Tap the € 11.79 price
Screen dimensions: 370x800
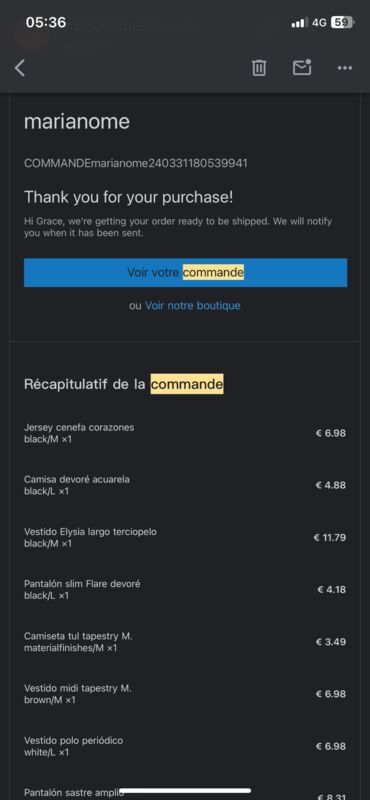[330, 537]
